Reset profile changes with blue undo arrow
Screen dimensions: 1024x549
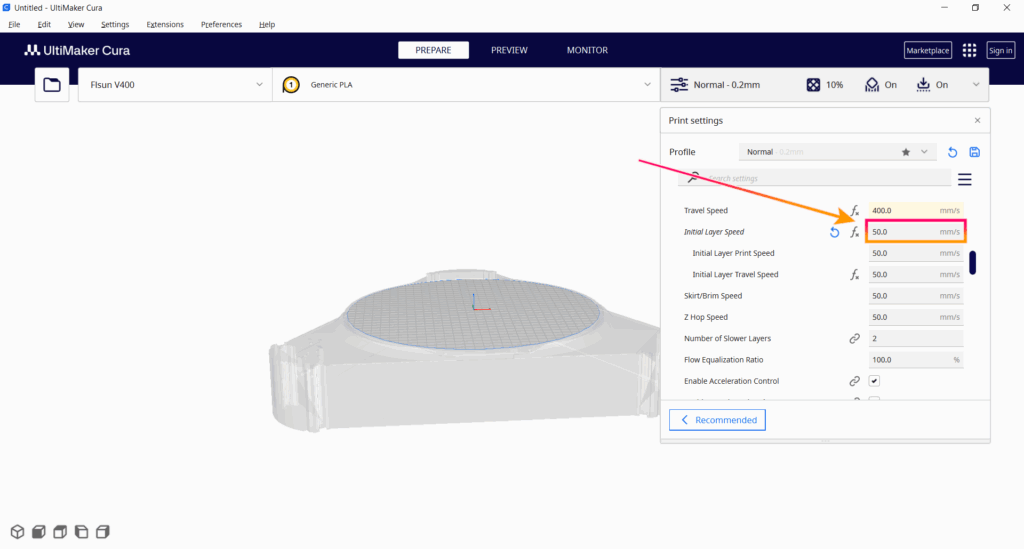coord(952,152)
